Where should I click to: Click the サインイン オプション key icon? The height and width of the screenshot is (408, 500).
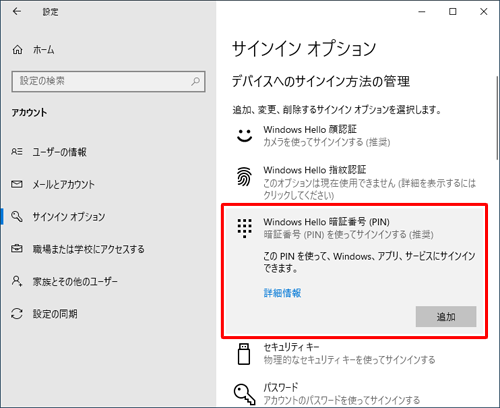point(17,216)
